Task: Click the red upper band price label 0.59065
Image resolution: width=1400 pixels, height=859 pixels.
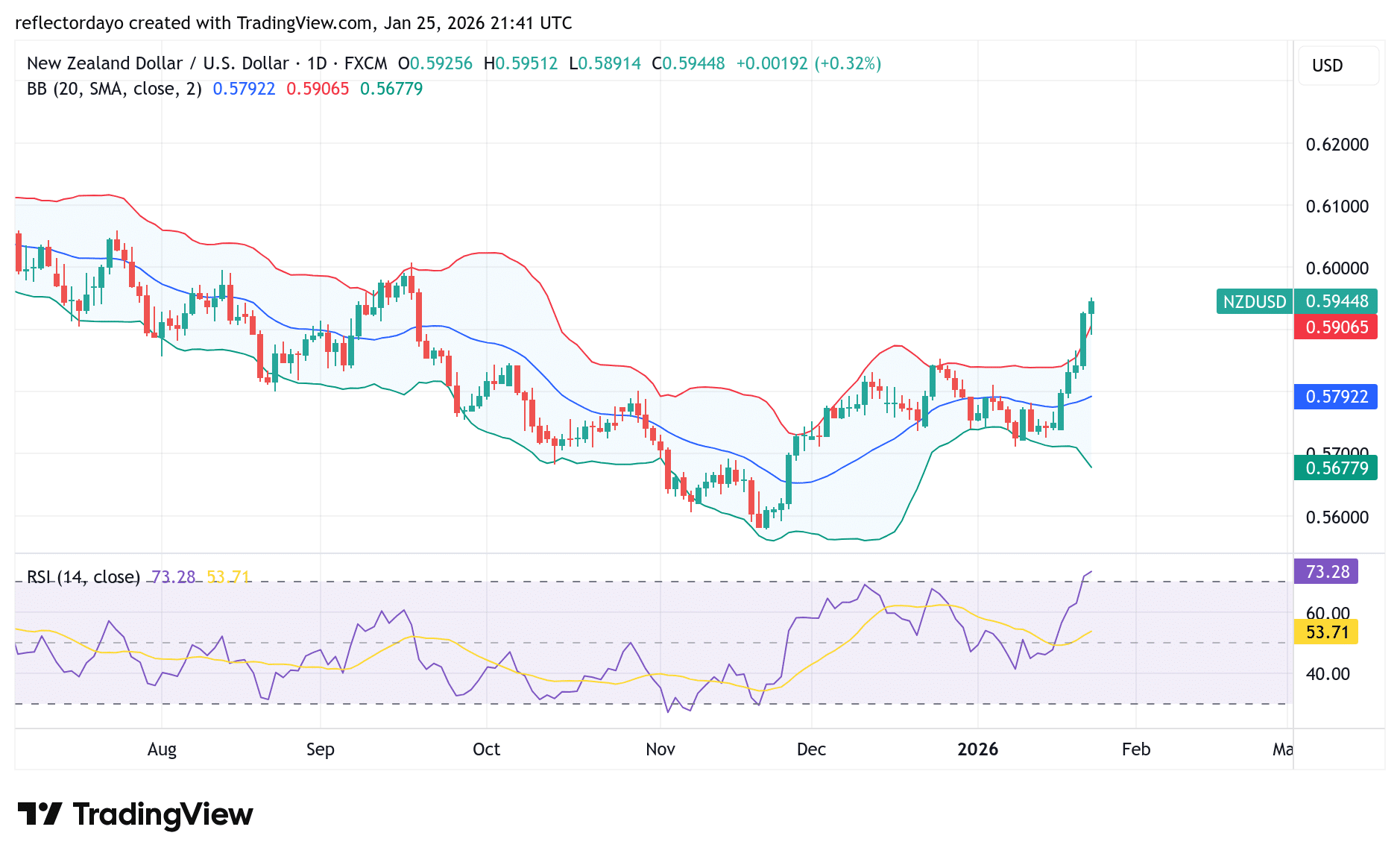Action: (x=1335, y=327)
